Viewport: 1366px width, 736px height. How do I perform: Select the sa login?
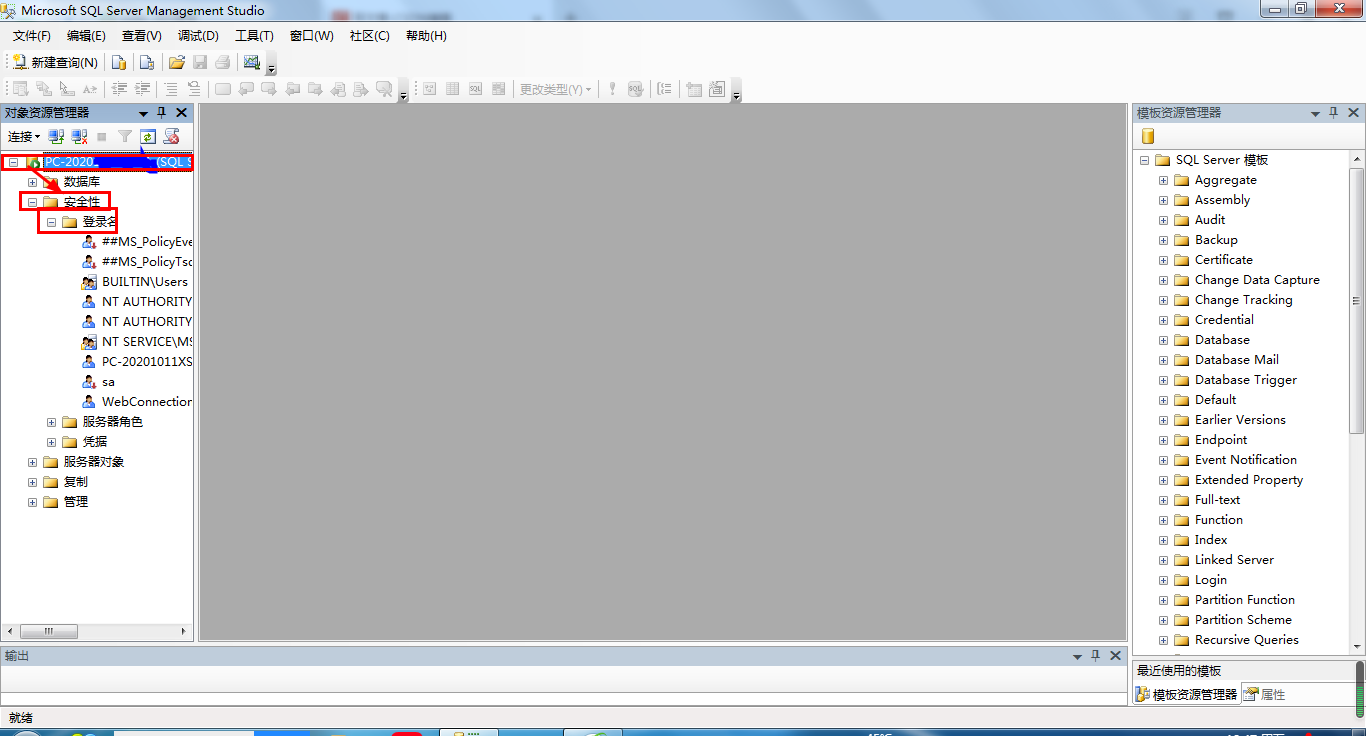(x=108, y=382)
